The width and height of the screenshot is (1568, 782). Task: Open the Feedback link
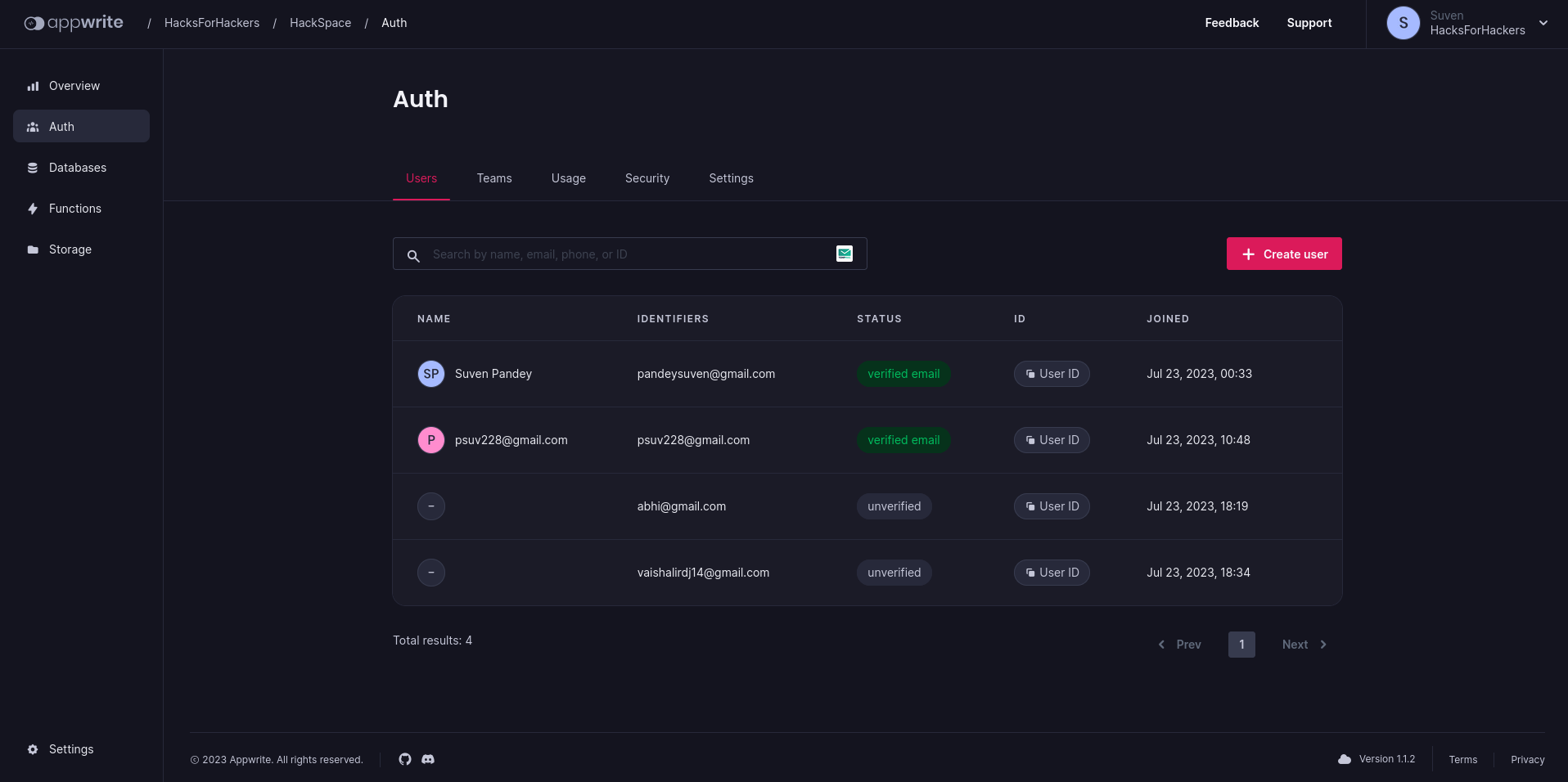coord(1232,23)
